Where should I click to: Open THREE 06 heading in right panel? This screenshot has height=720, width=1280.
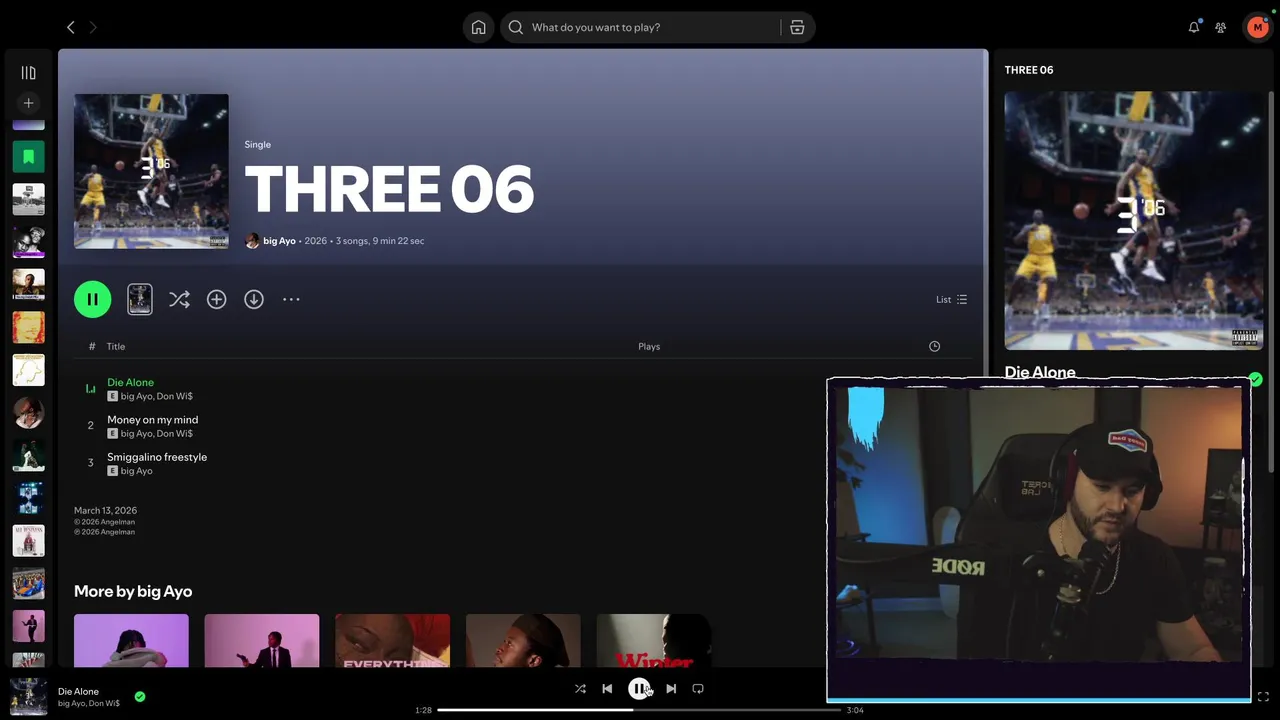point(1029,70)
